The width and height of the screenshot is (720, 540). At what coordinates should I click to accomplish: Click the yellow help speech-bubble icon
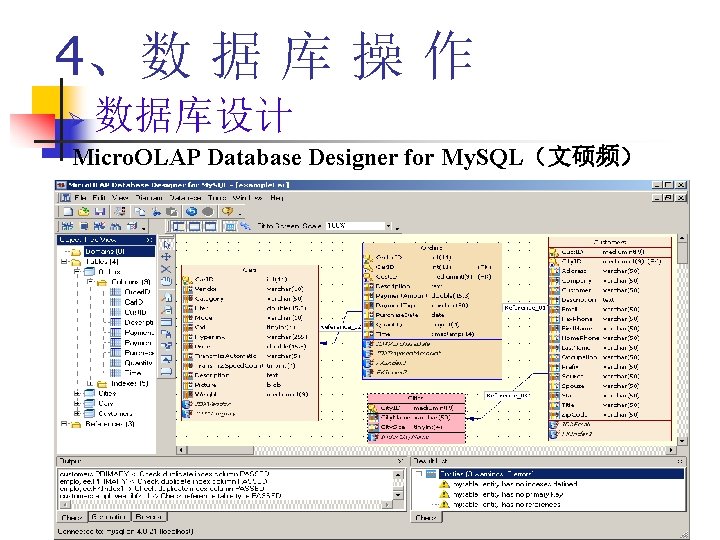coord(227,212)
